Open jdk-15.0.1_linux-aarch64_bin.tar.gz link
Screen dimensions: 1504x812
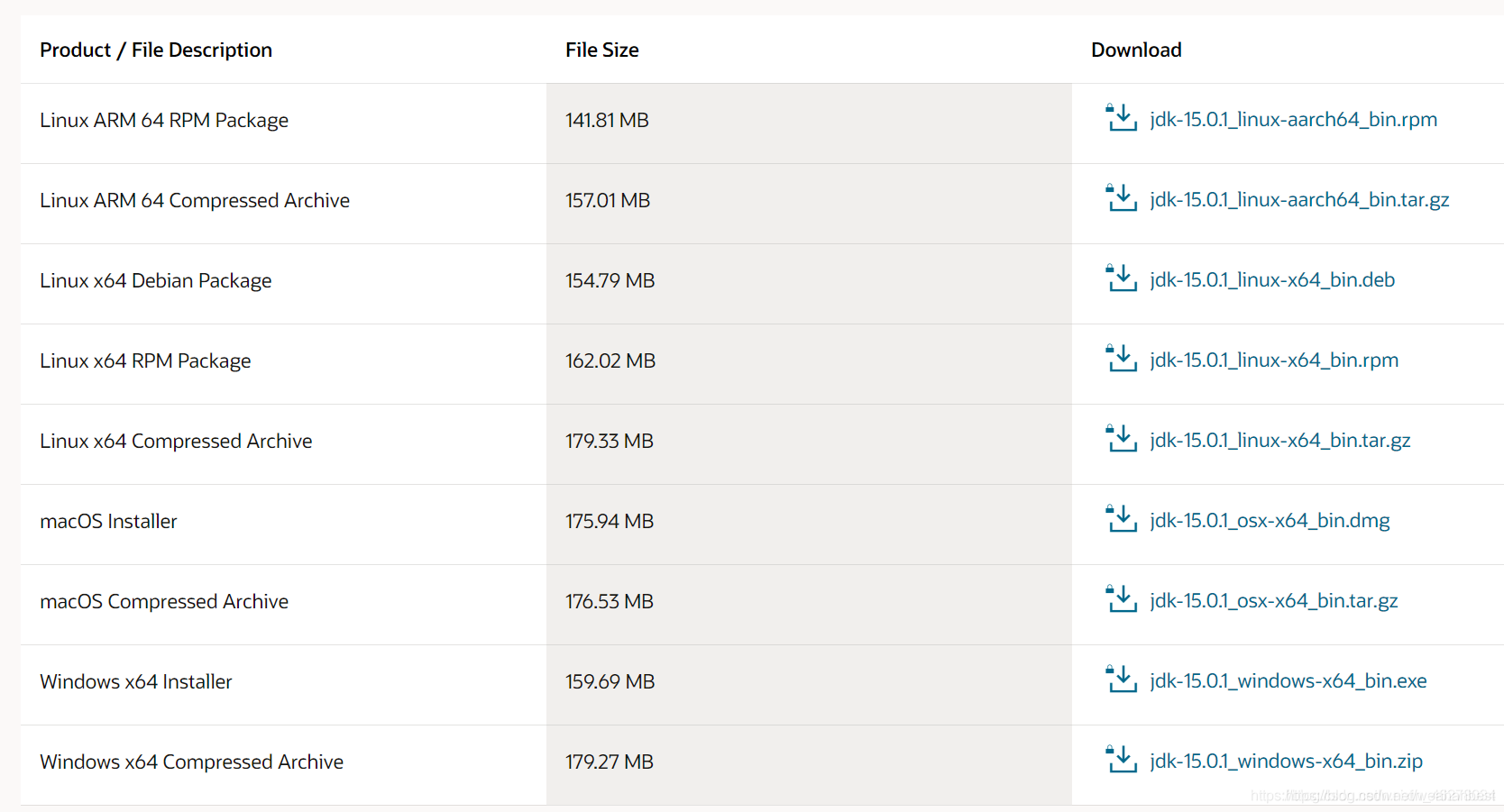pyautogui.click(x=1299, y=200)
